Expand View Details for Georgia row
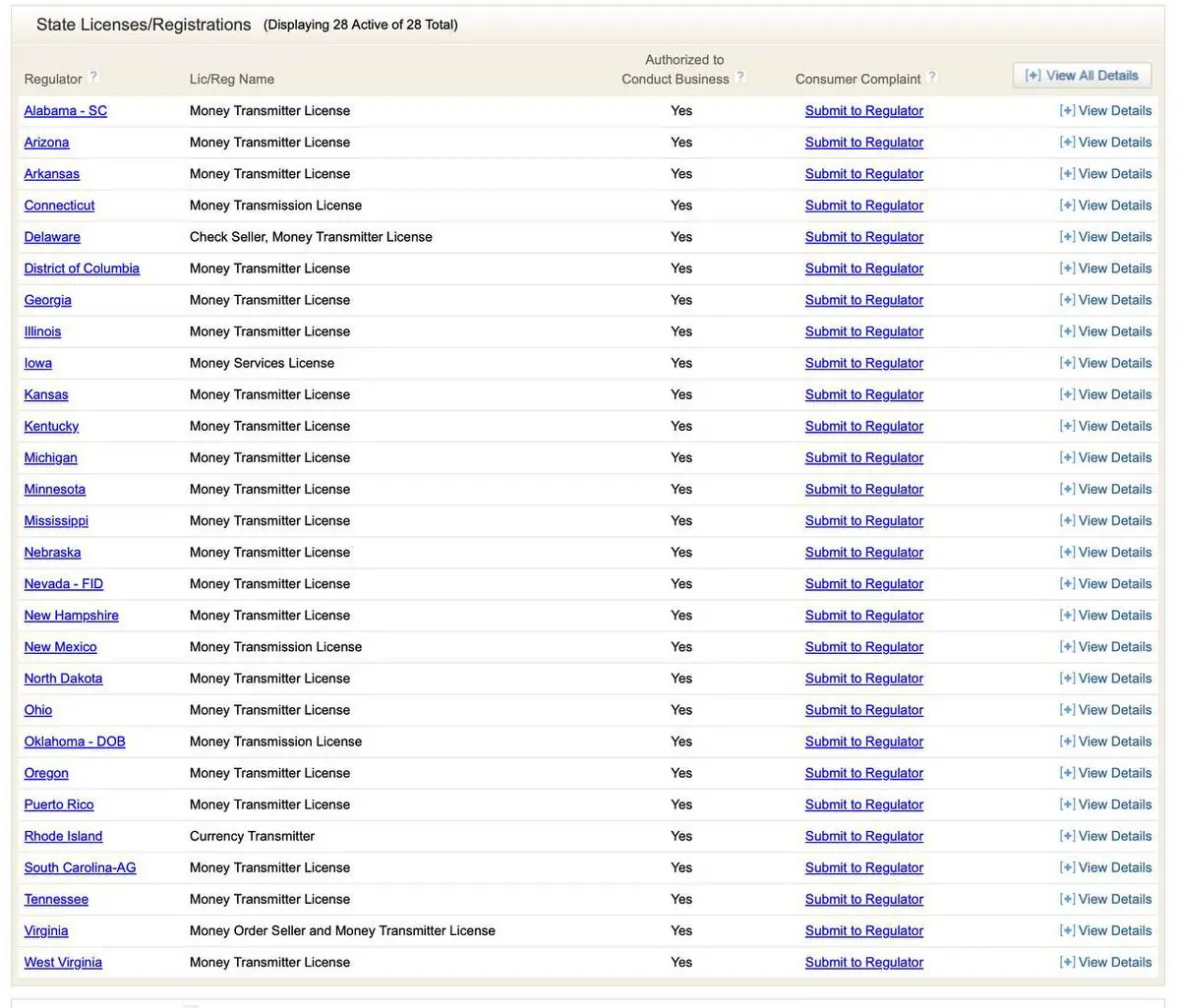The height and width of the screenshot is (1008, 1180). pos(1105,300)
